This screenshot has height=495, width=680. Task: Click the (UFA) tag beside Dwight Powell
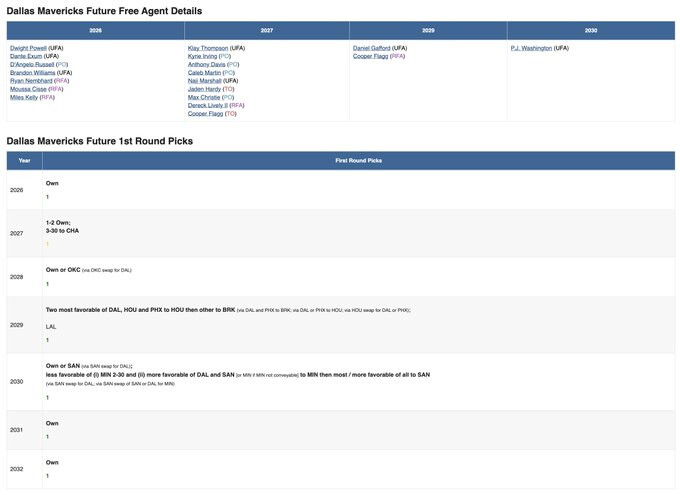point(56,48)
